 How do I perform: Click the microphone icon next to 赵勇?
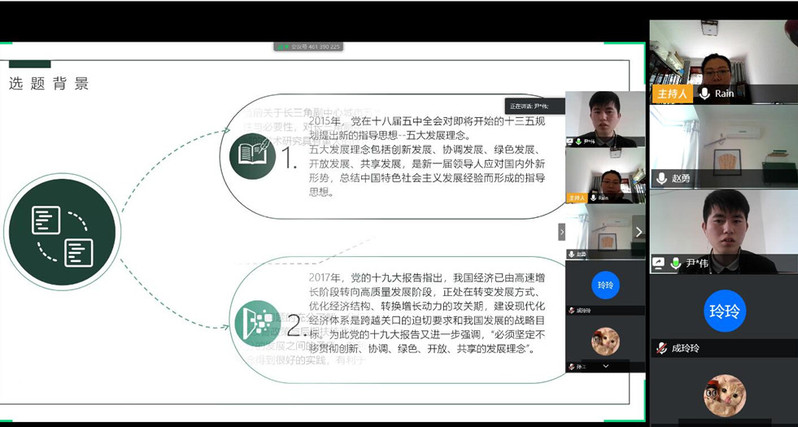point(661,178)
